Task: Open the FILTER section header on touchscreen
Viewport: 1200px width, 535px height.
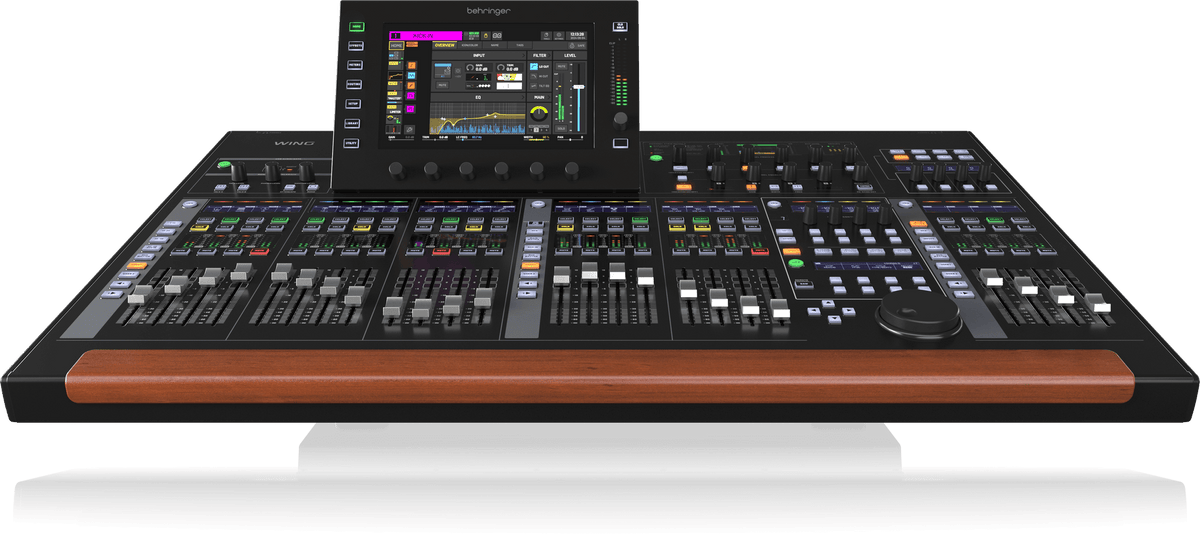Action: (540, 56)
